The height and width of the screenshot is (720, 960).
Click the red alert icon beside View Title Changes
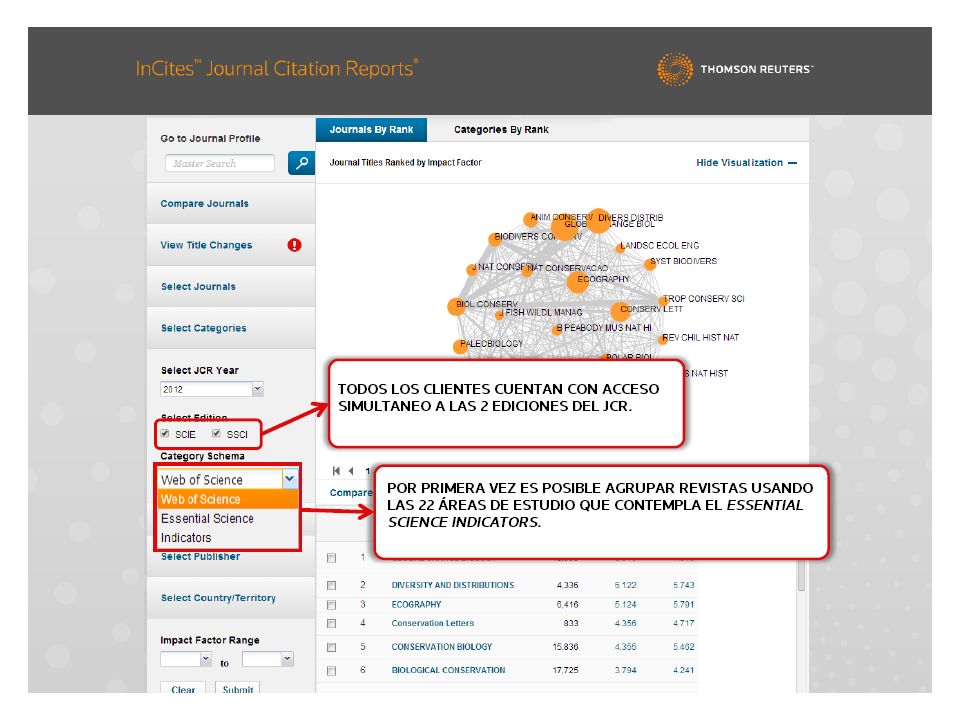[294, 245]
